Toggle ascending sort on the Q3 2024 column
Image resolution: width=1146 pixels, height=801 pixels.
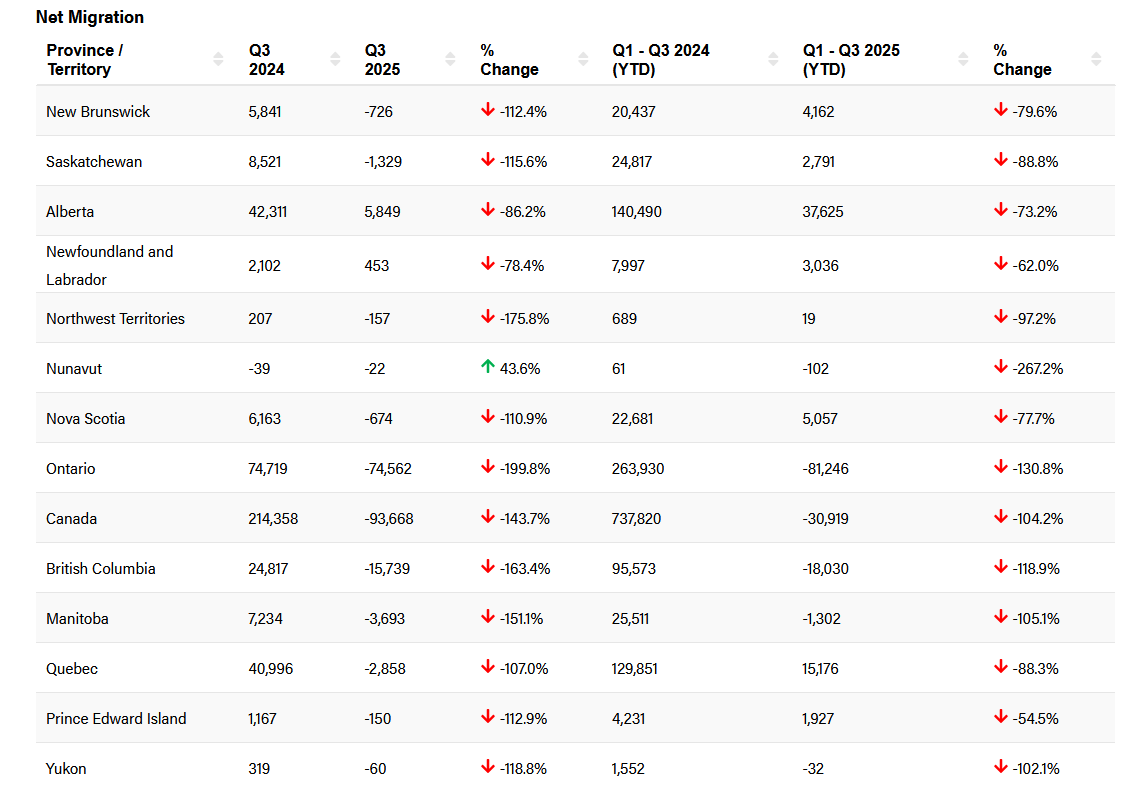pyautogui.click(x=335, y=59)
